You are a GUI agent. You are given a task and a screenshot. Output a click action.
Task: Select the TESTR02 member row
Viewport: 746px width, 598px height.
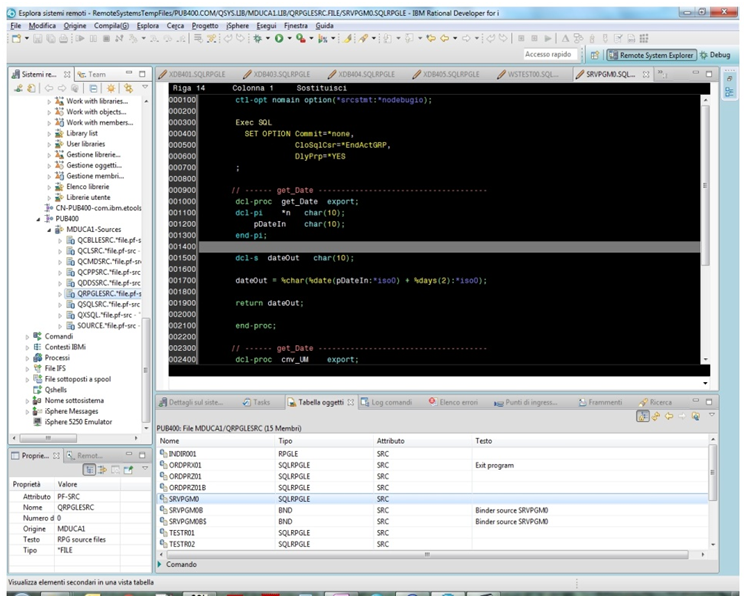point(433,544)
